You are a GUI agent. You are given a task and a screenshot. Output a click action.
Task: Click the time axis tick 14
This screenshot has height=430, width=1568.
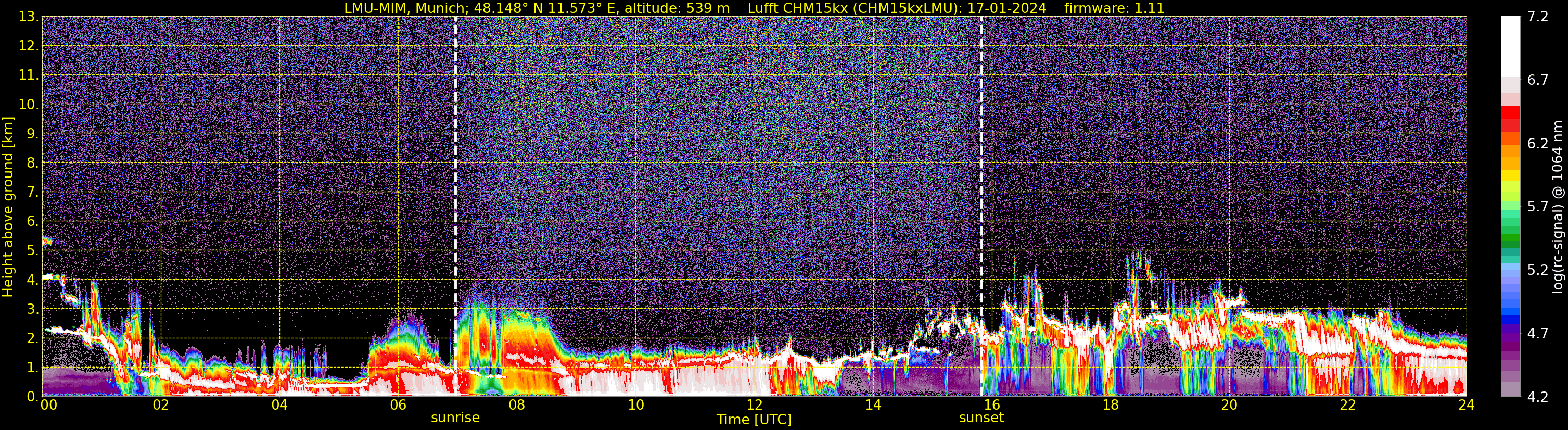coord(873,405)
